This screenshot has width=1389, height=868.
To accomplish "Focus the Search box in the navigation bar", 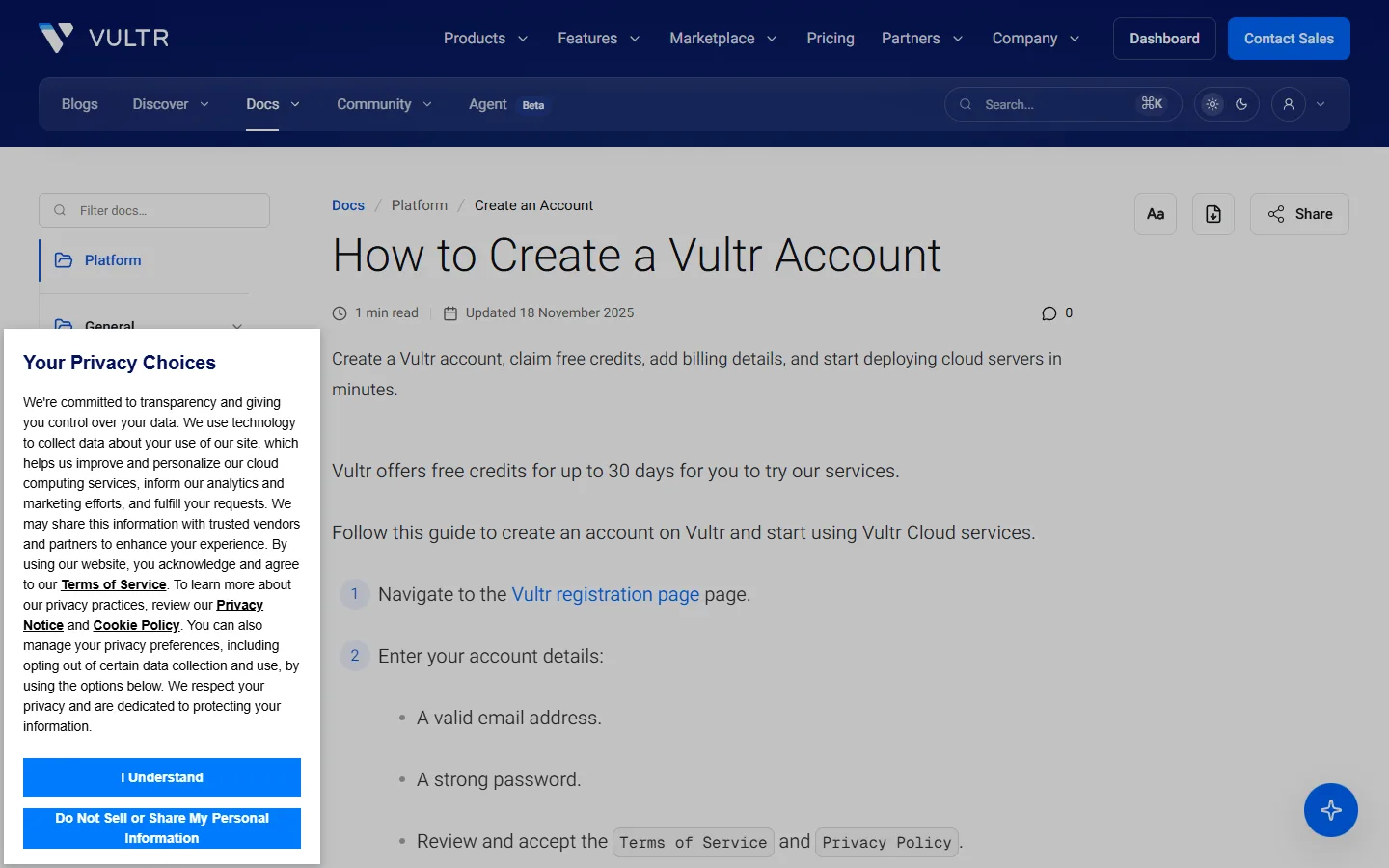I will [x=1063, y=104].
